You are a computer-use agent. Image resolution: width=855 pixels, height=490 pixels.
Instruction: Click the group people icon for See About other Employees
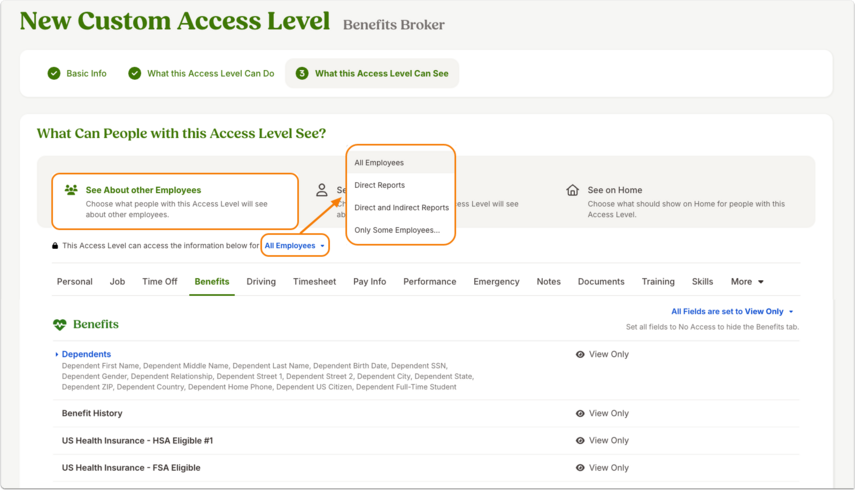point(71,190)
